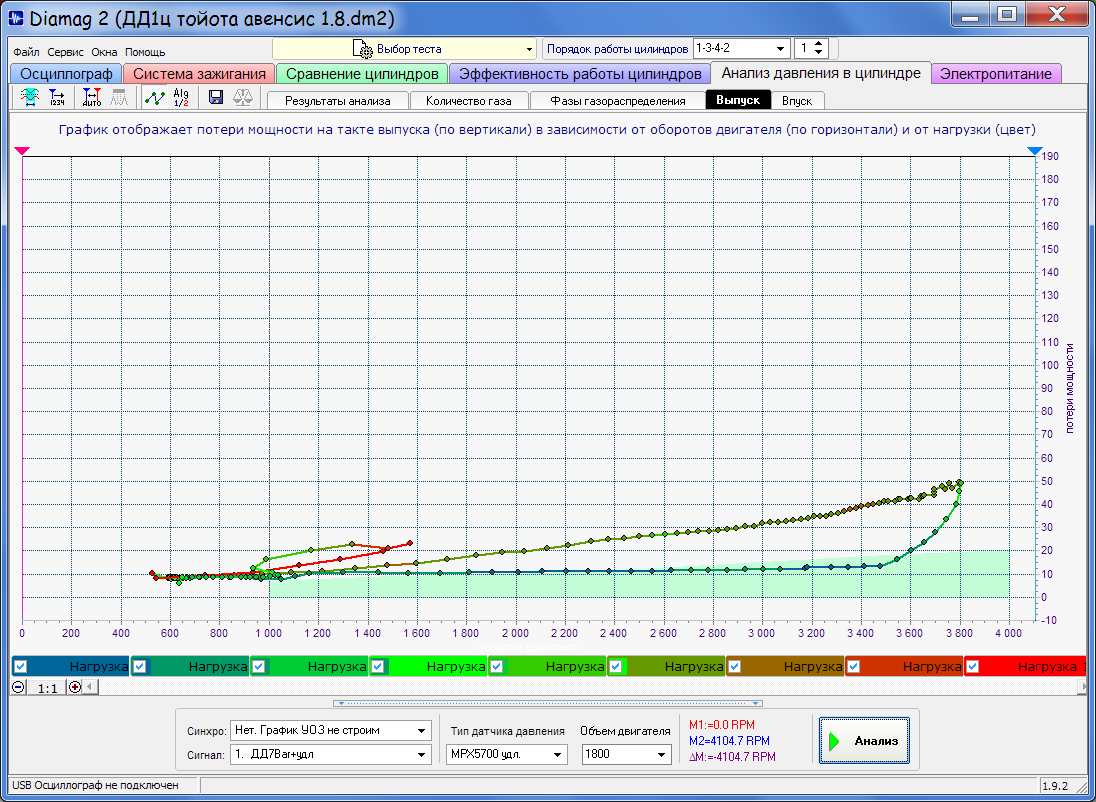The height and width of the screenshot is (802, 1096).
Task: Open the Впуск sub-tab
Action: coord(797,101)
